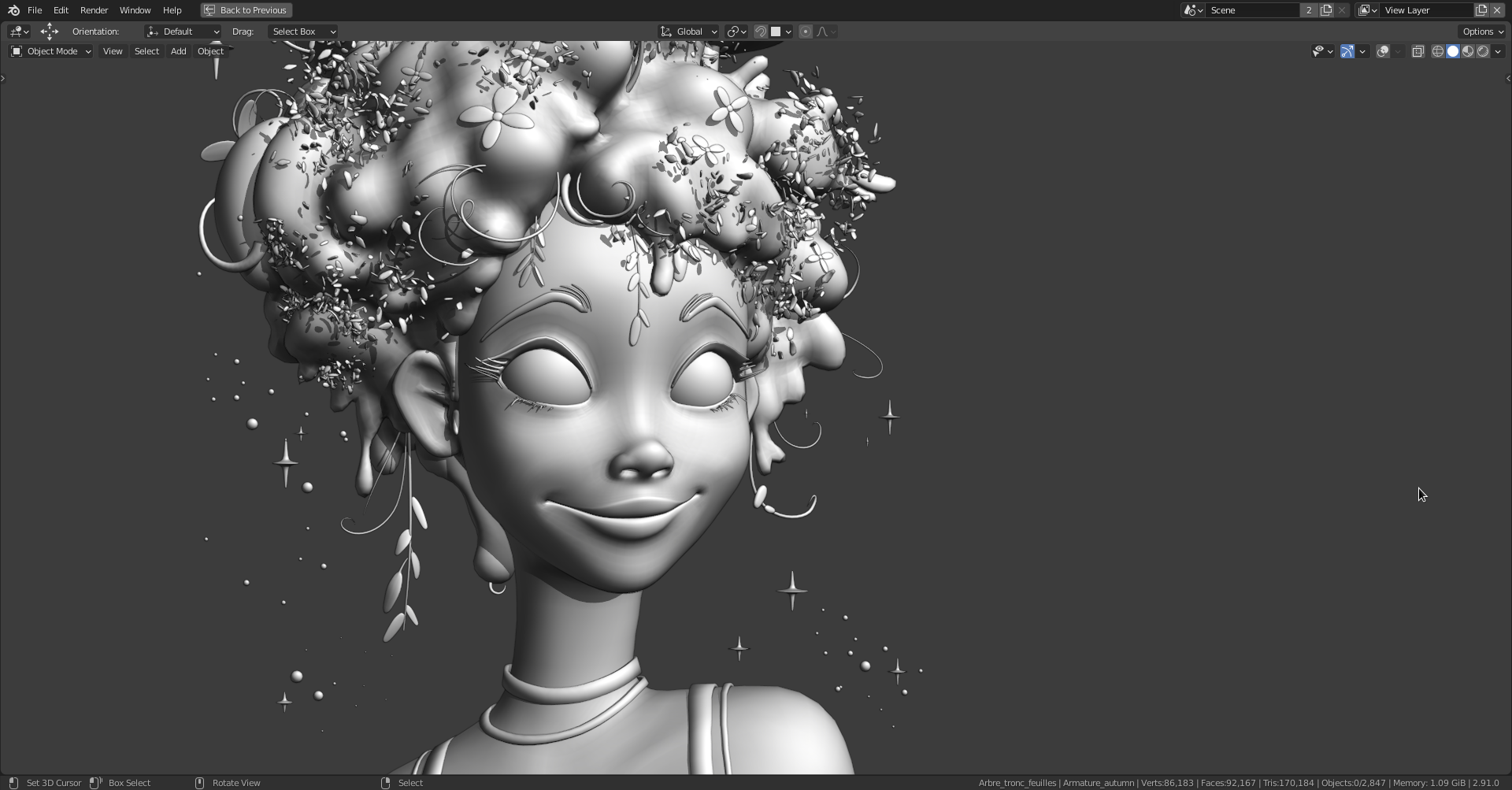Expand the right sidebar arrow
Image resolution: width=1512 pixels, height=790 pixels.
1508,78
